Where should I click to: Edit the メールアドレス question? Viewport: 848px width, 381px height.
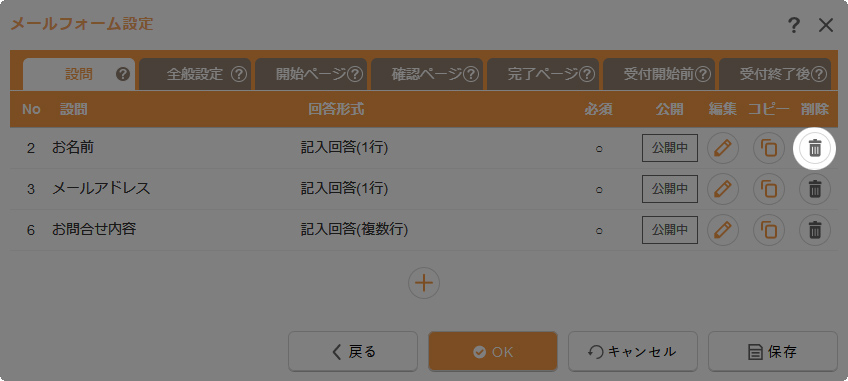pyautogui.click(x=723, y=189)
